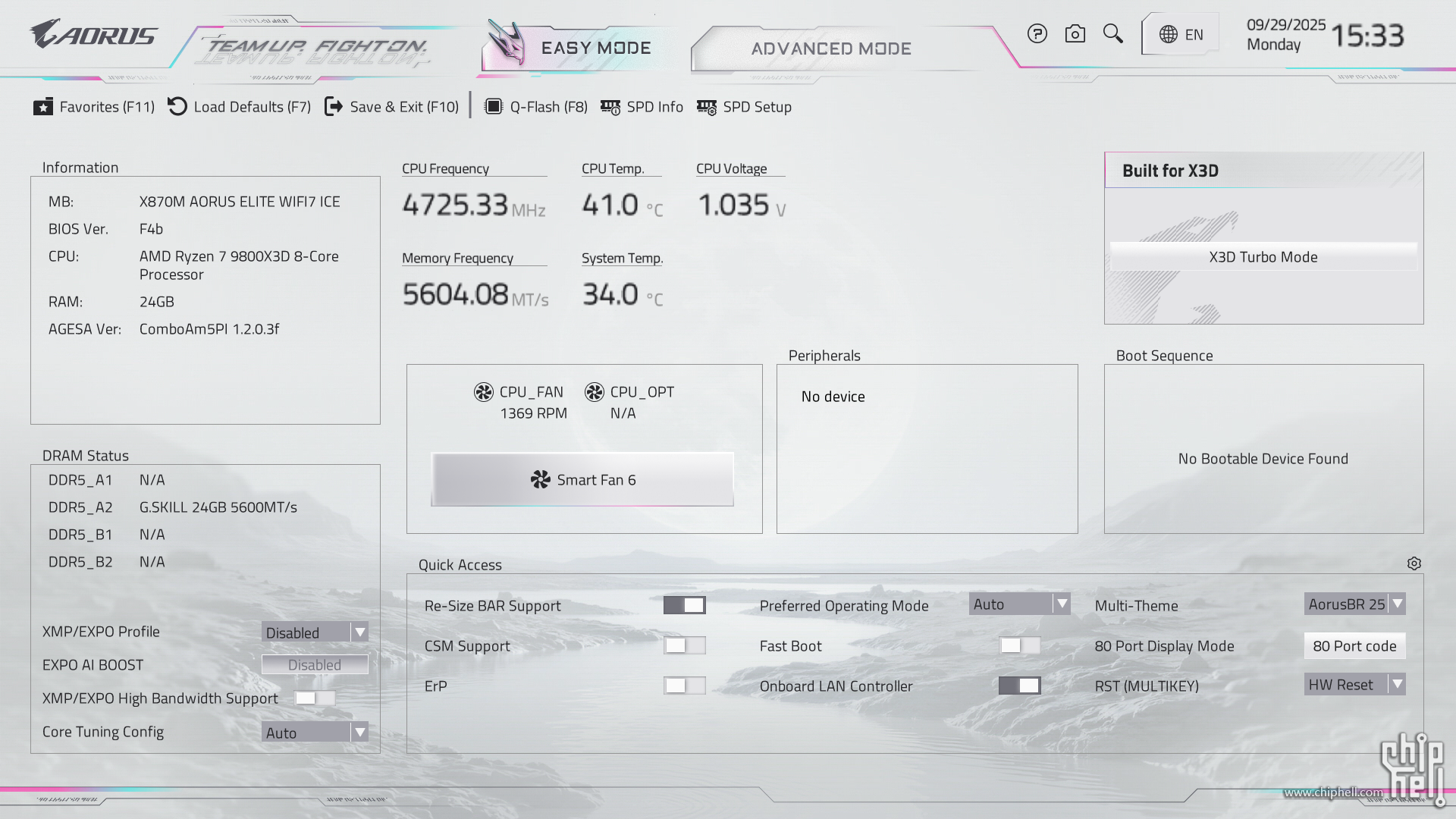The height and width of the screenshot is (819, 1456).
Task: Expand XMP/EXPO Profile dropdown
Action: click(315, 632)
